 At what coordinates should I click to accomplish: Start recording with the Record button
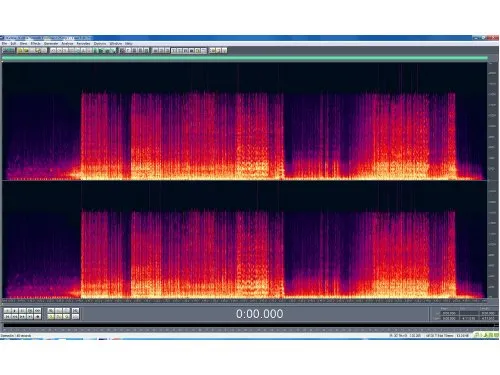coord(37,317)
